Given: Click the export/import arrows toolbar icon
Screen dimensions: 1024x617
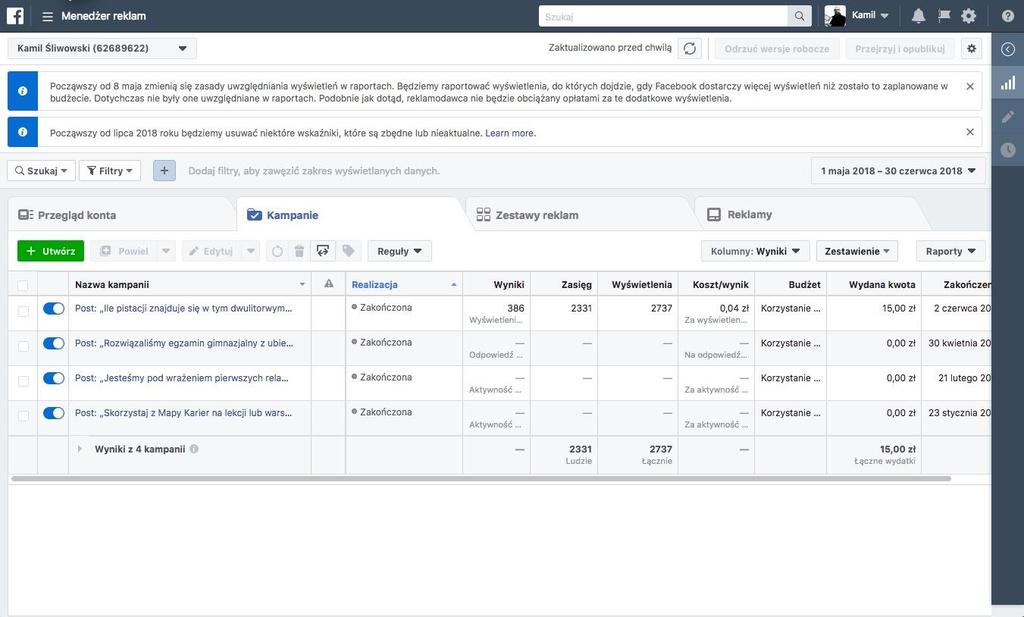Looking at the screenshot, I should [323, 251].
